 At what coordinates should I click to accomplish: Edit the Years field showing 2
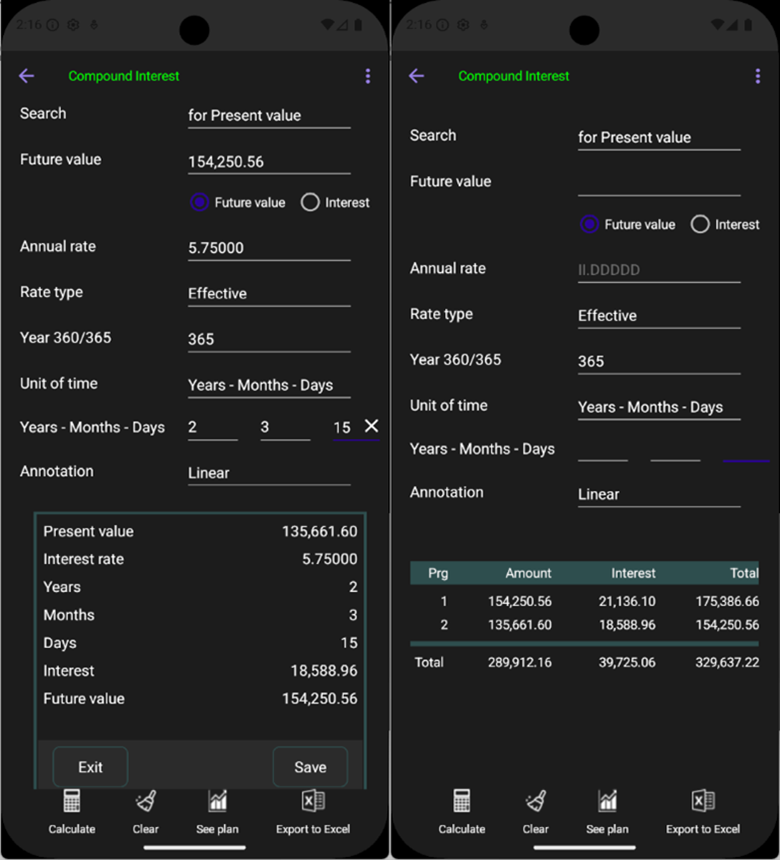click(213, 428)
